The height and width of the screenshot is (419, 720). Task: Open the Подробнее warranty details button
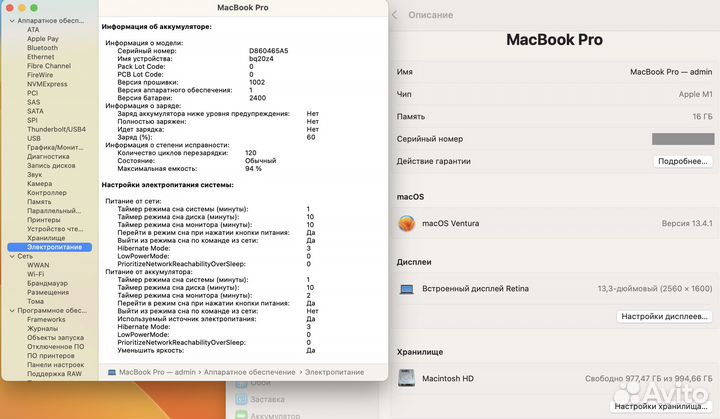coord(682,161)
